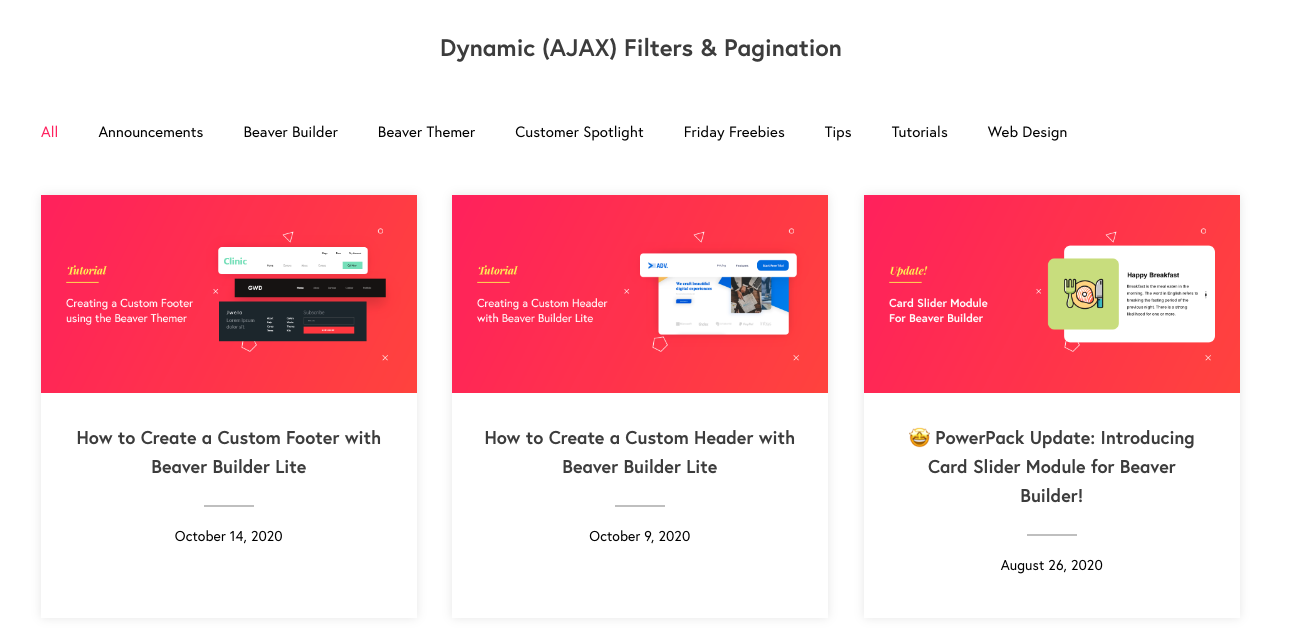1305x642 pixels.
Task: Open the Custom Header post thumbnail
Action: [x=640, y=294]
